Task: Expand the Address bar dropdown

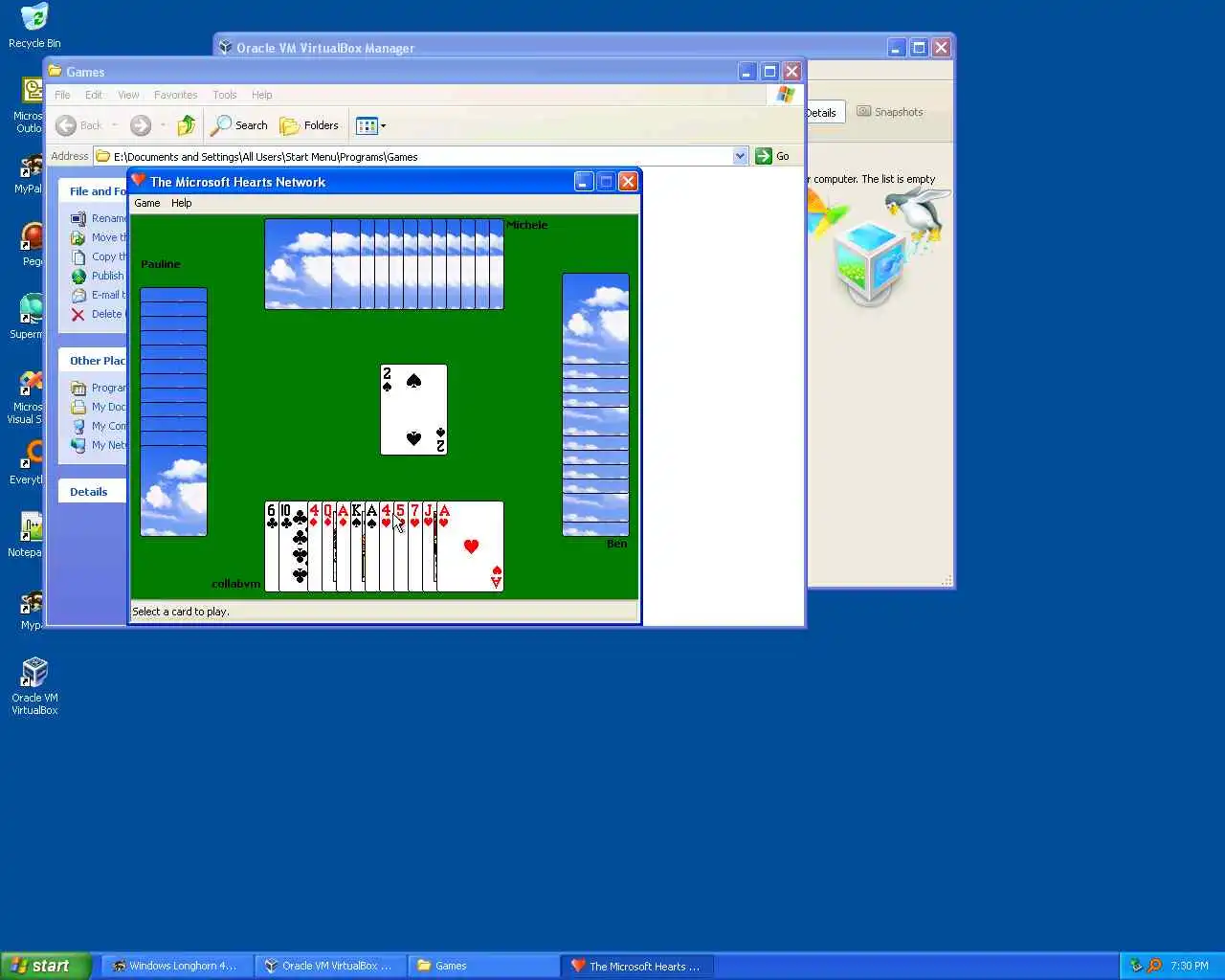Action: tap(740, 156)
